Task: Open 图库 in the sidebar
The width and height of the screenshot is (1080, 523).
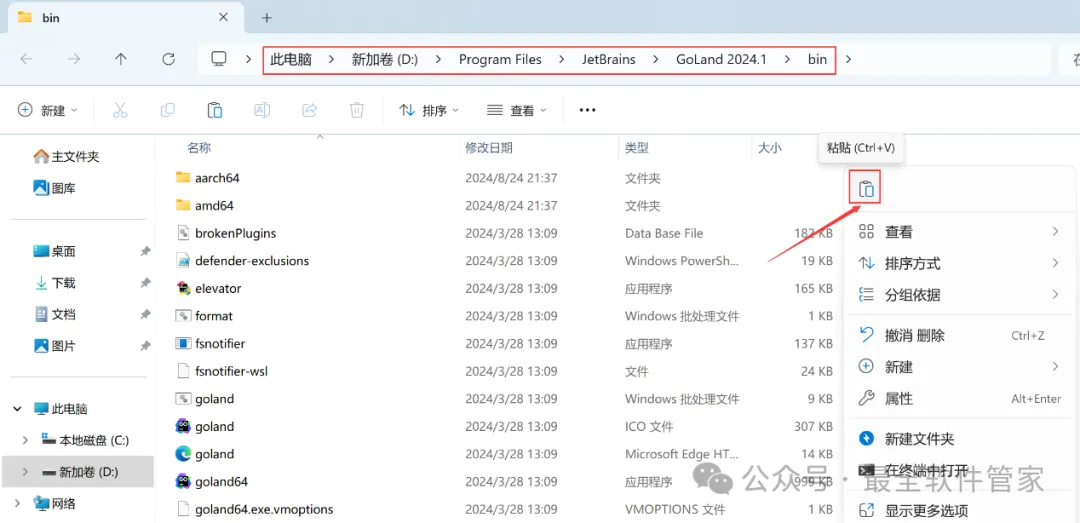Action: point(54,187)
